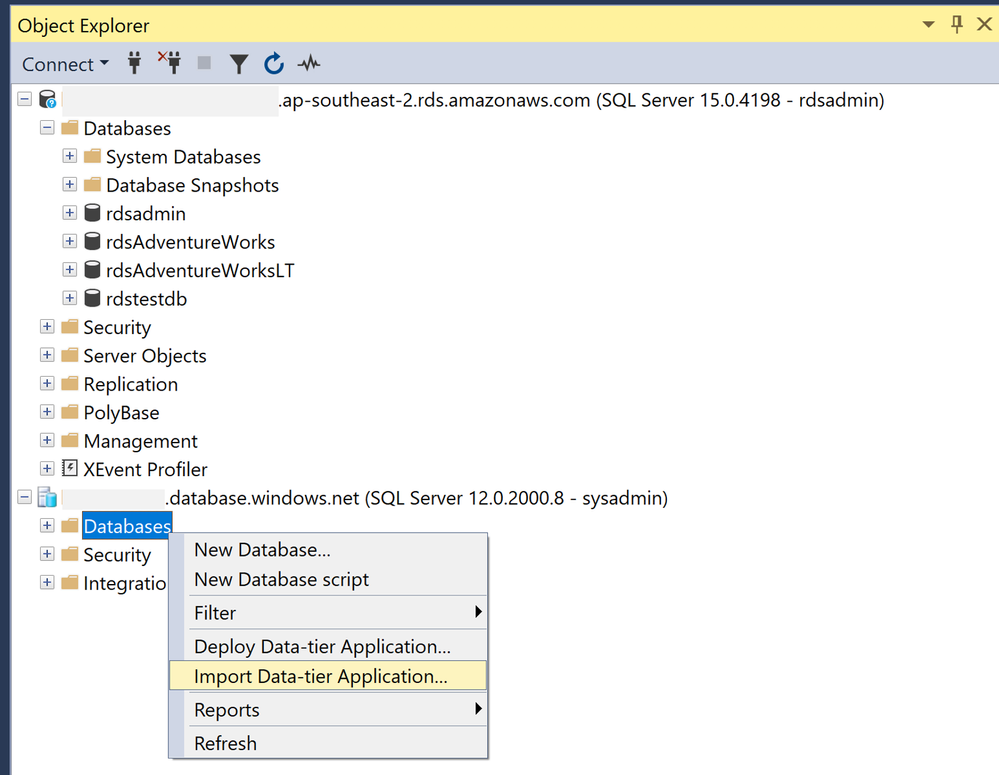Expand the System Databases folder
Image resolution: width=999 pixels, height=775 pixels.
69,156
